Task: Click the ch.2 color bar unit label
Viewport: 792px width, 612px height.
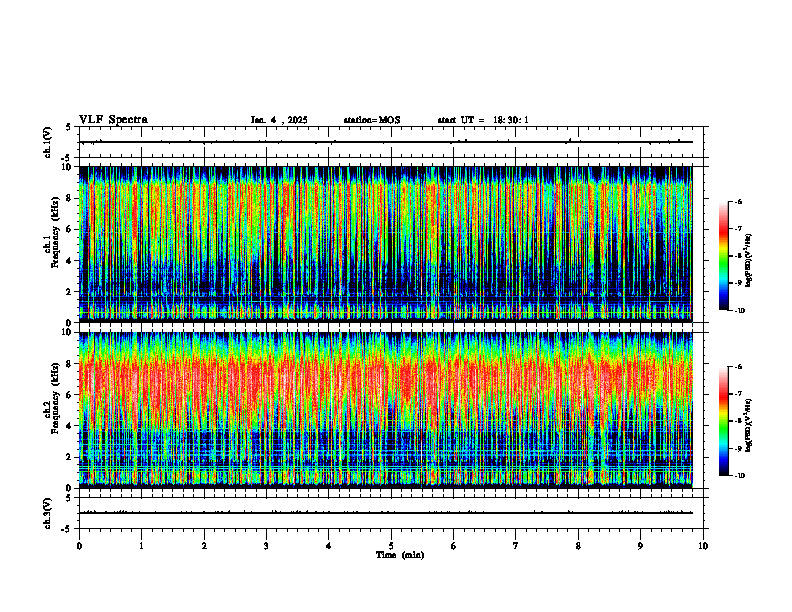Action: 749,425
